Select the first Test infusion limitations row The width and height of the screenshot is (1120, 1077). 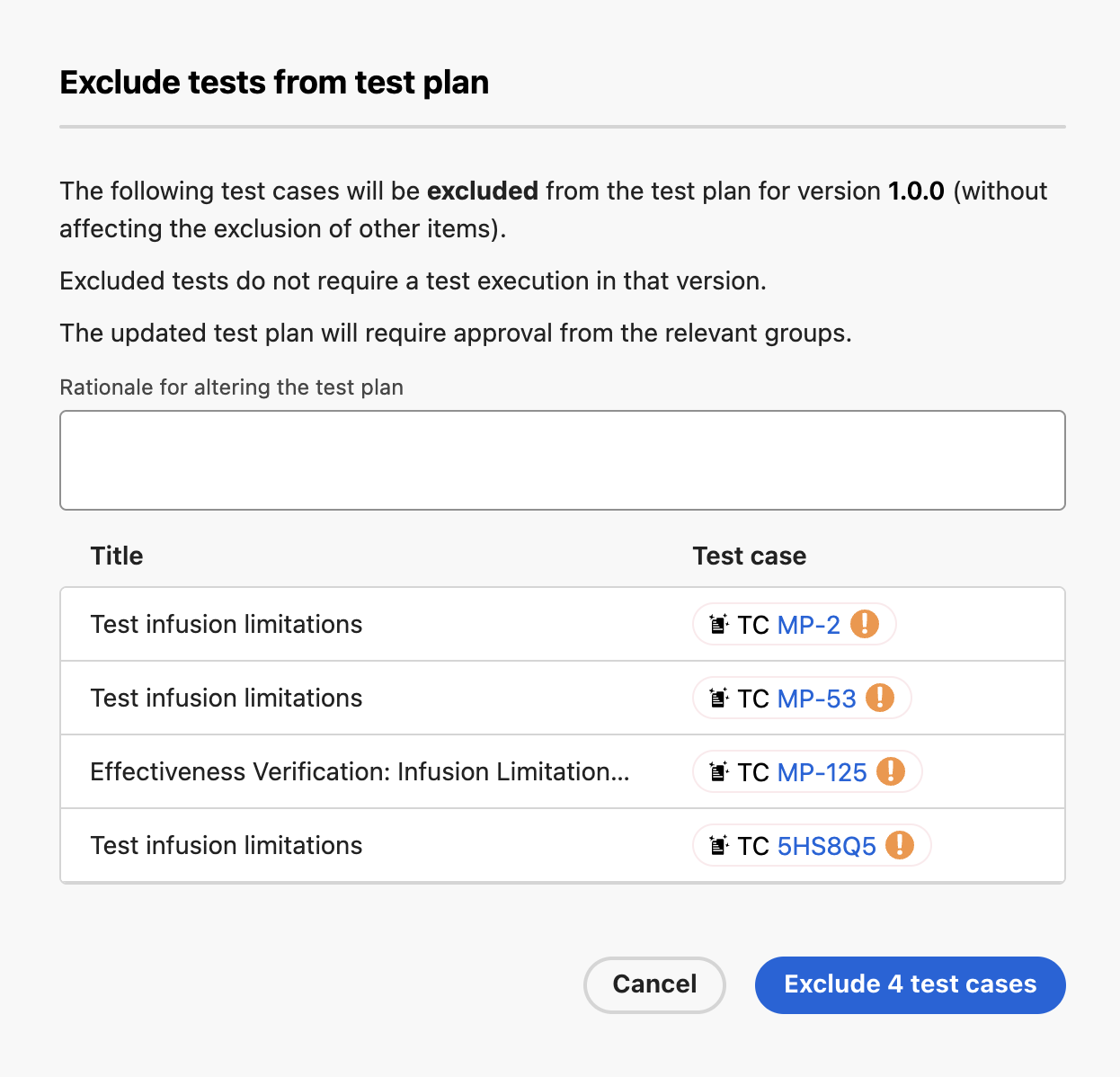[x=563, y=625]
